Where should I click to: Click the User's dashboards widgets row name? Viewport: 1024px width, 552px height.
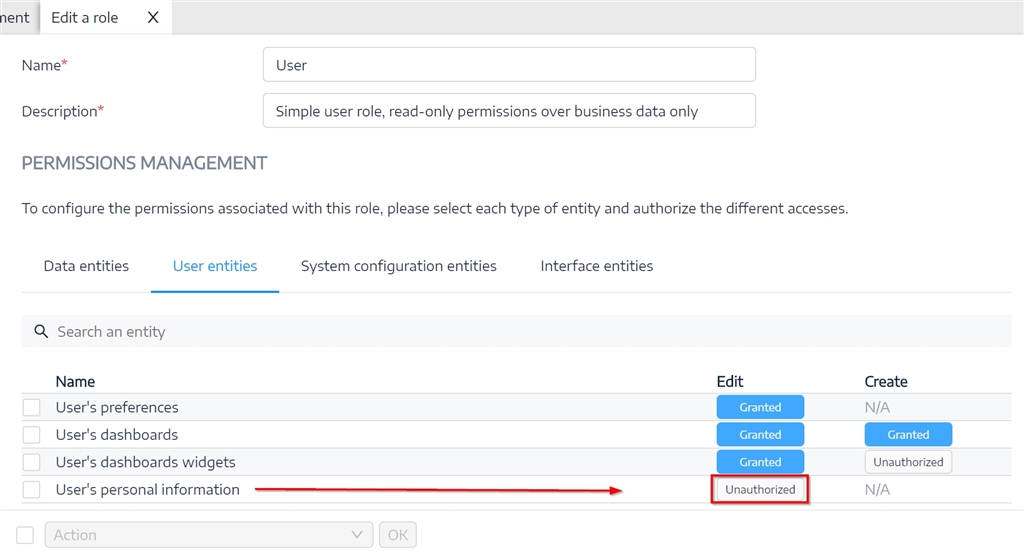click(x=146, y=463)
